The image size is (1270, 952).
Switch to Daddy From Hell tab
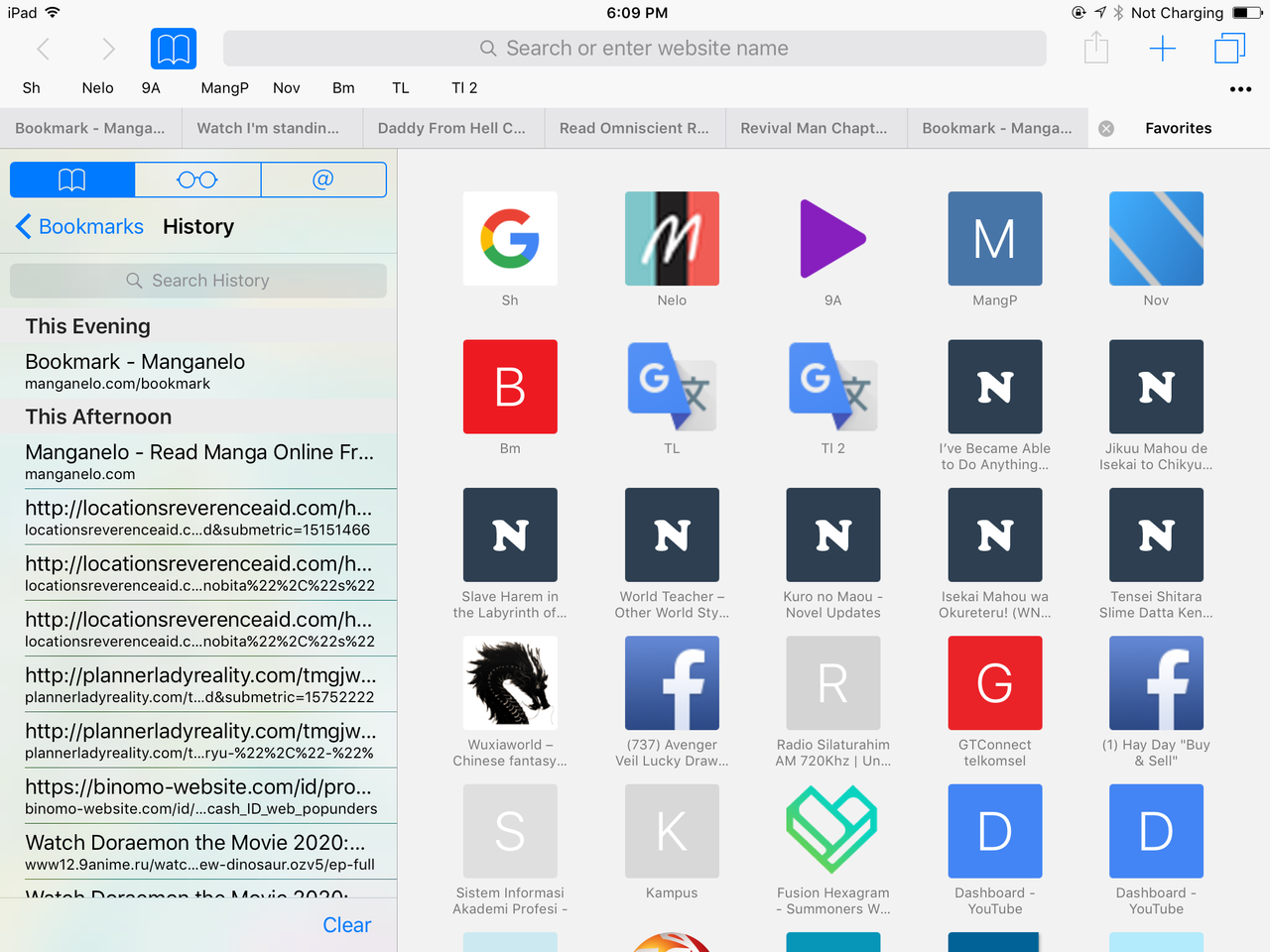click(451, 128)
